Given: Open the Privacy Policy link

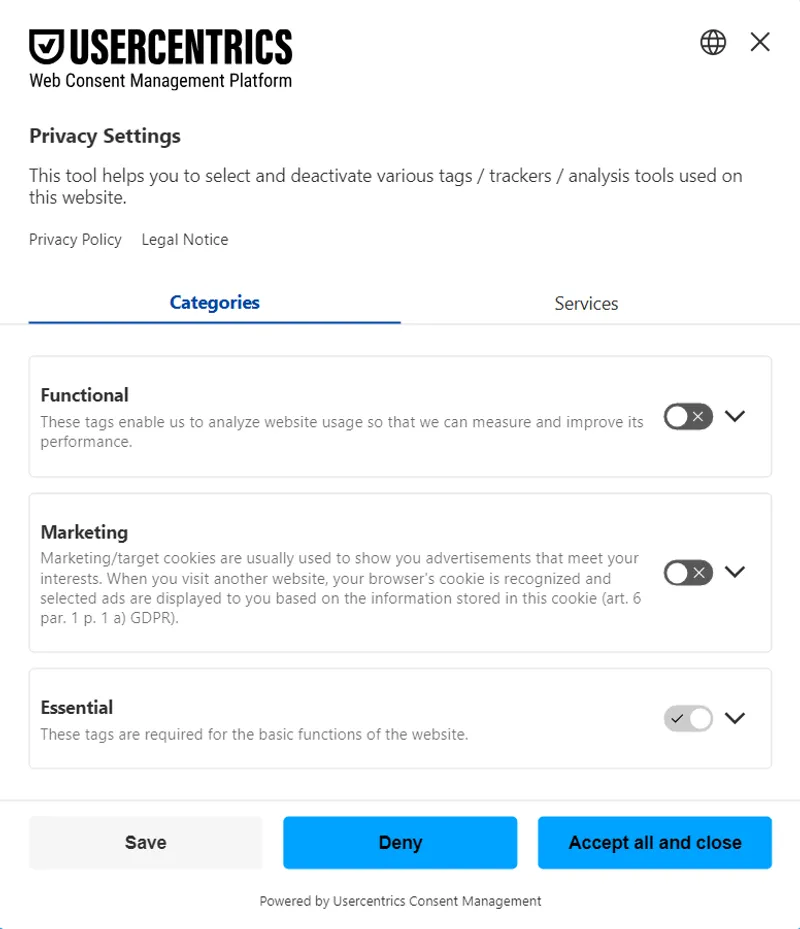Looking at the screenshot, I should [75, 239].
